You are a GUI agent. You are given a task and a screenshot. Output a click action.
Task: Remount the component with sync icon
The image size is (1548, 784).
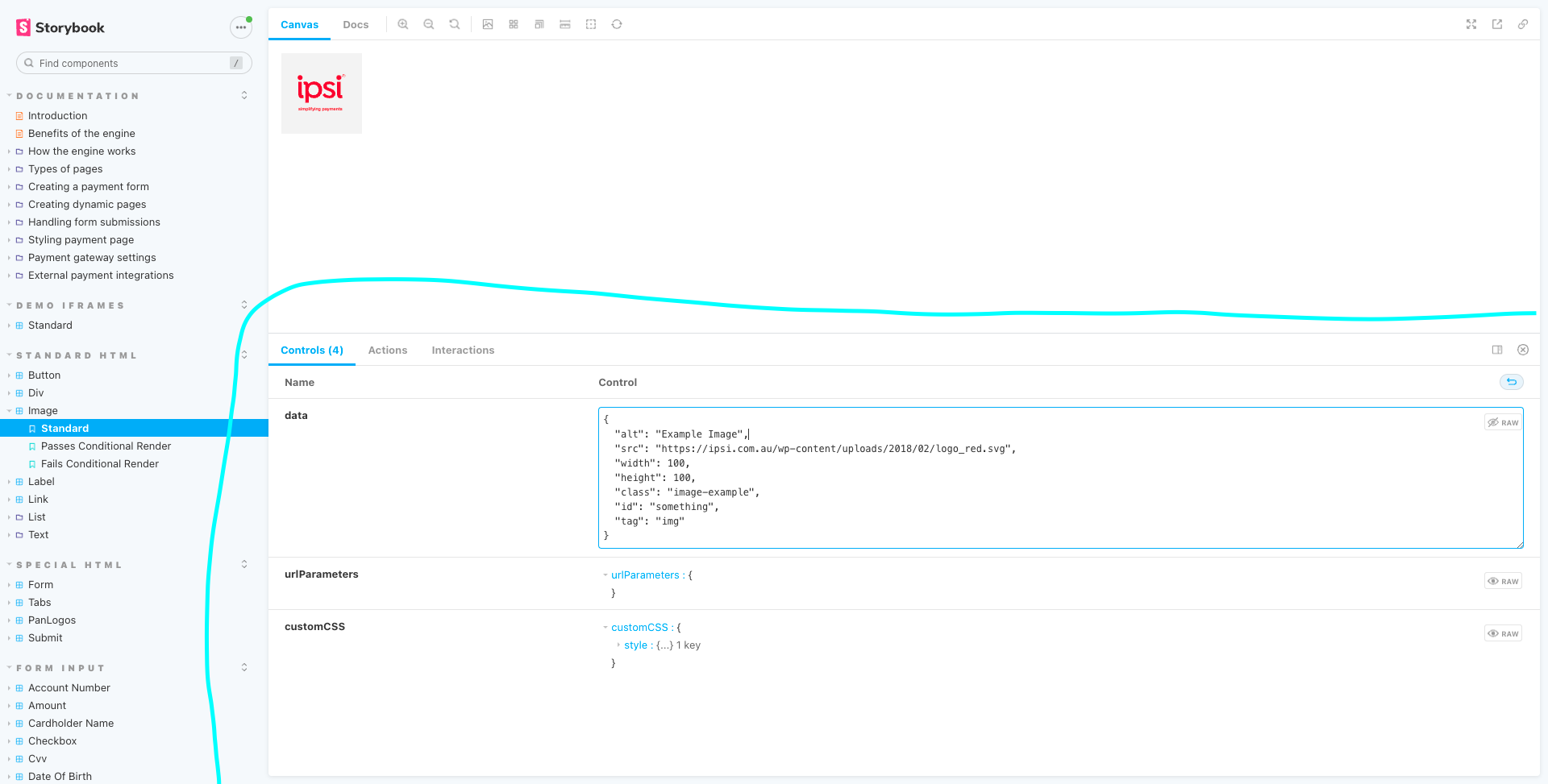click(x=617, y=24)
